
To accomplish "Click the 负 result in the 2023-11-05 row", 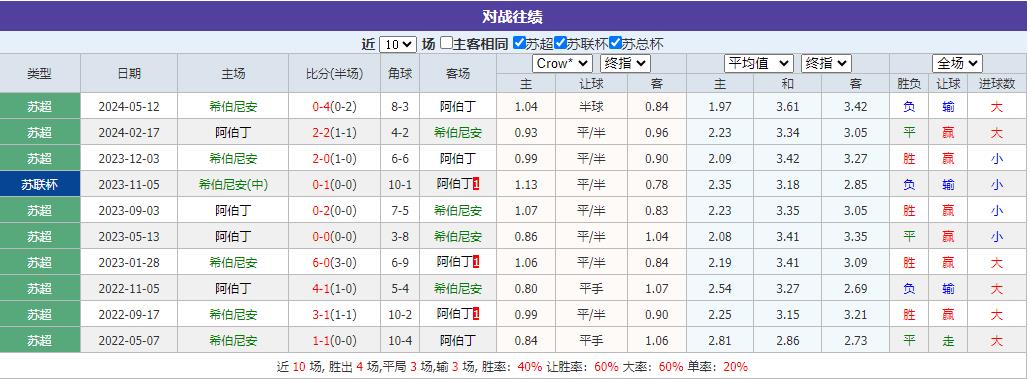I will 909,185.
